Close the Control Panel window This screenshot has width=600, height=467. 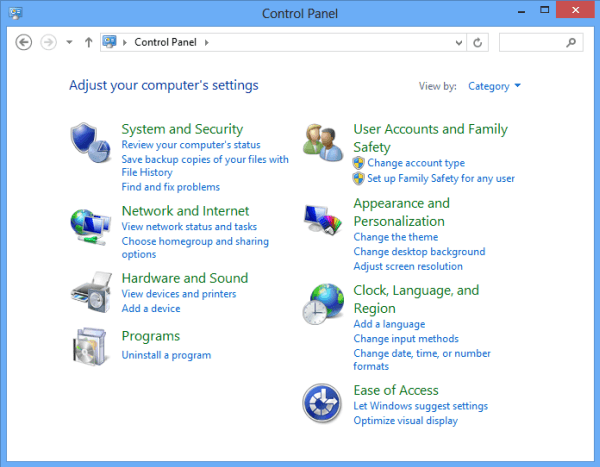point(575,10)
